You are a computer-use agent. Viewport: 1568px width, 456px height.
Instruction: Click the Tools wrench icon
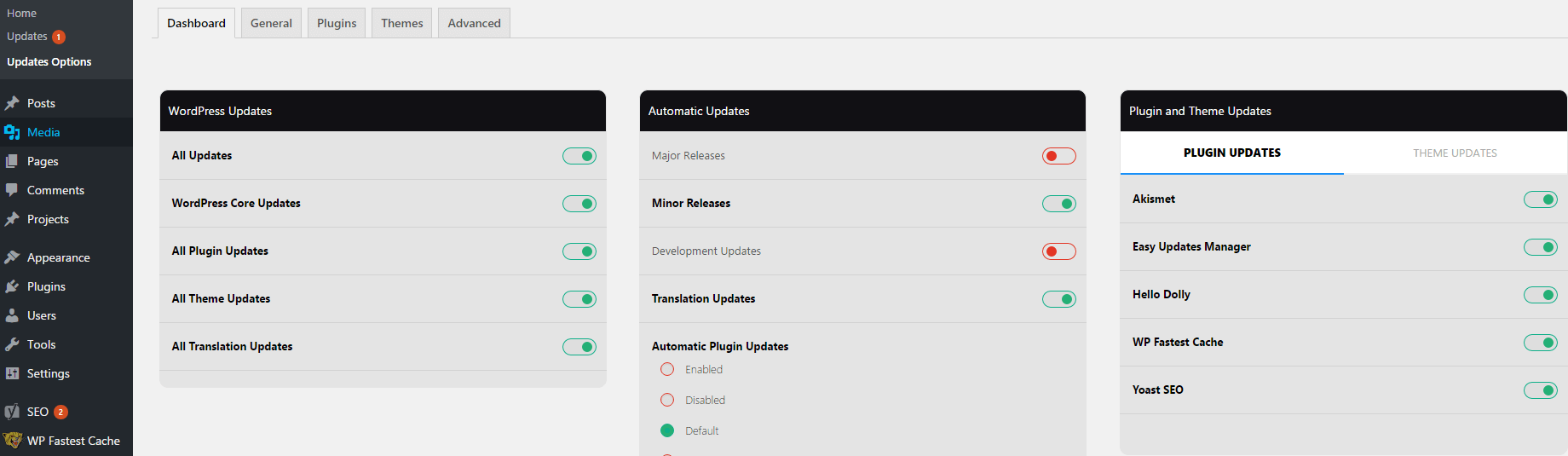point(12,344)
